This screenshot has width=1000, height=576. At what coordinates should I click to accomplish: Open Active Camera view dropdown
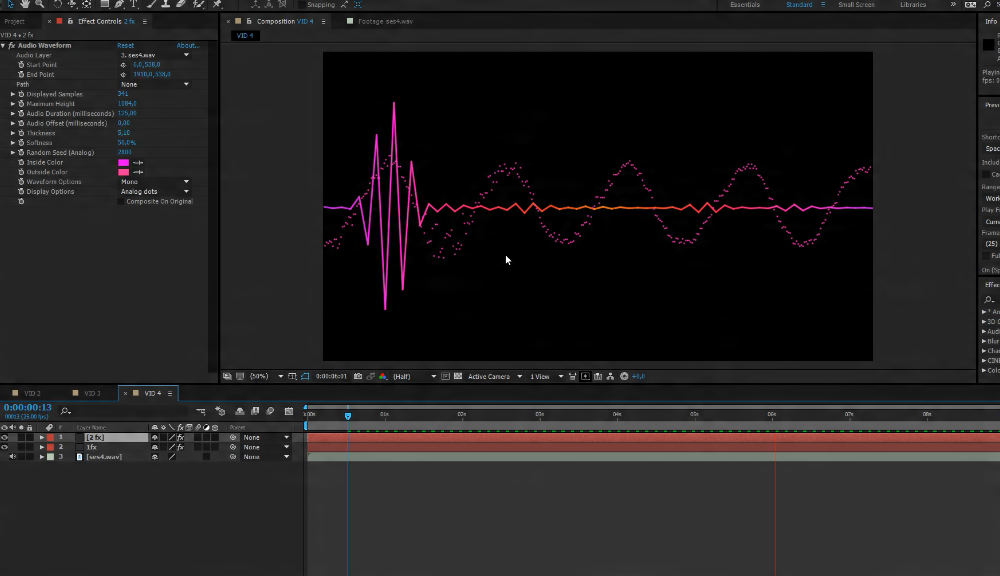click(495, 376)
